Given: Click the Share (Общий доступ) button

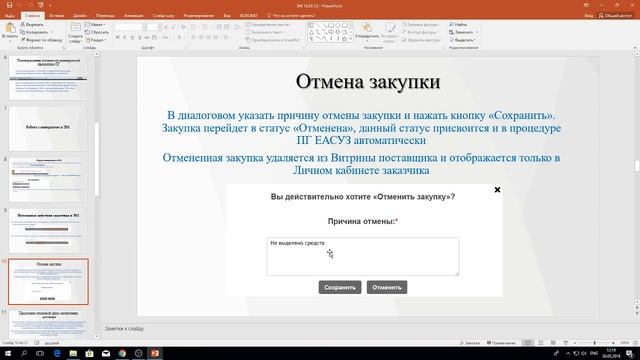Looking at the screenshot, I should (616, 16).
